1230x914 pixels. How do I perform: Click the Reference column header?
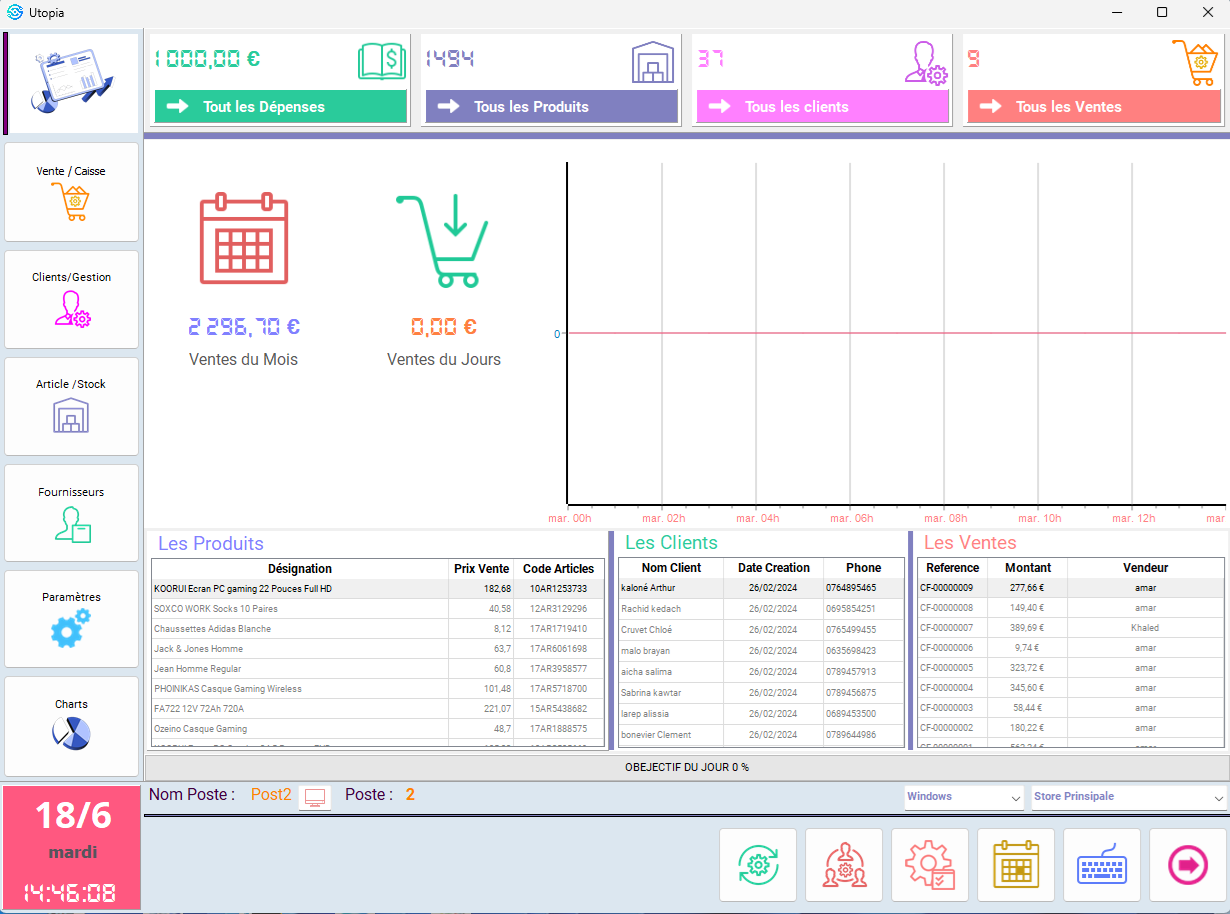tap(953, 567)
